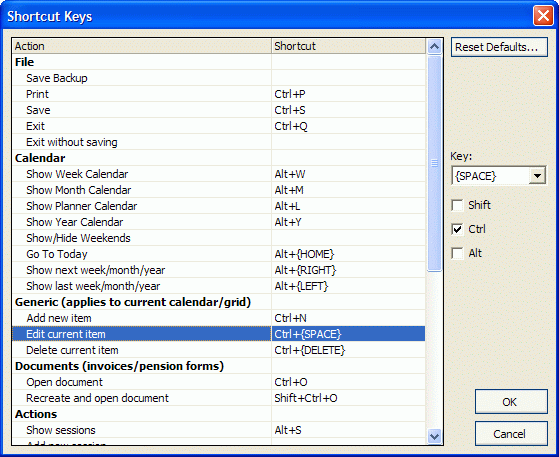Select the Exit action row
This screenshot has height=457, width=559.
pos(219,126)
